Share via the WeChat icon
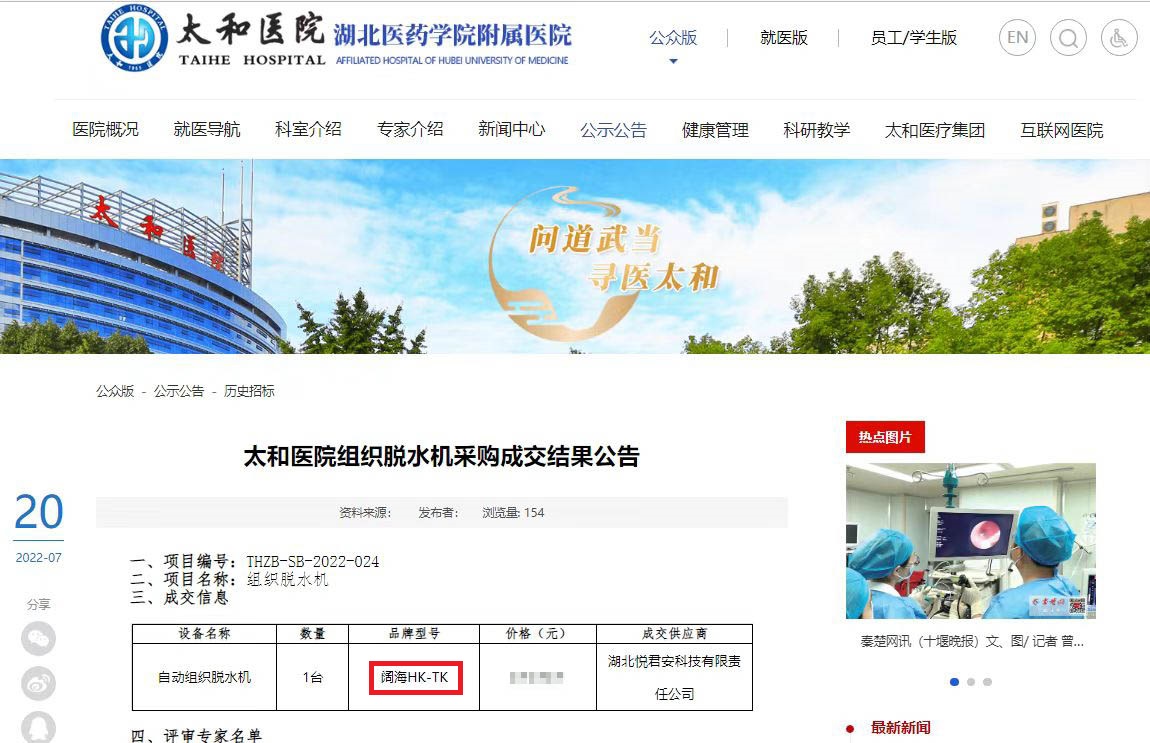 tap(39, 638)
